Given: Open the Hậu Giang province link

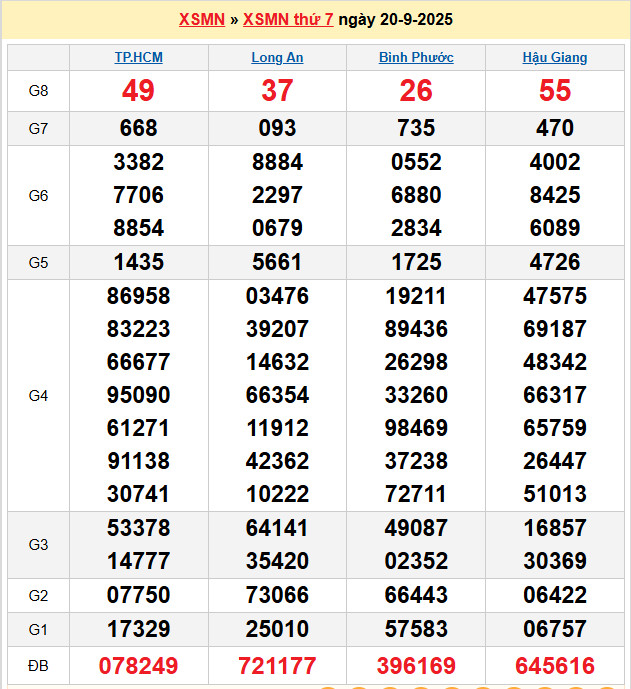Looking at the screenshot, I should point(555,58).
